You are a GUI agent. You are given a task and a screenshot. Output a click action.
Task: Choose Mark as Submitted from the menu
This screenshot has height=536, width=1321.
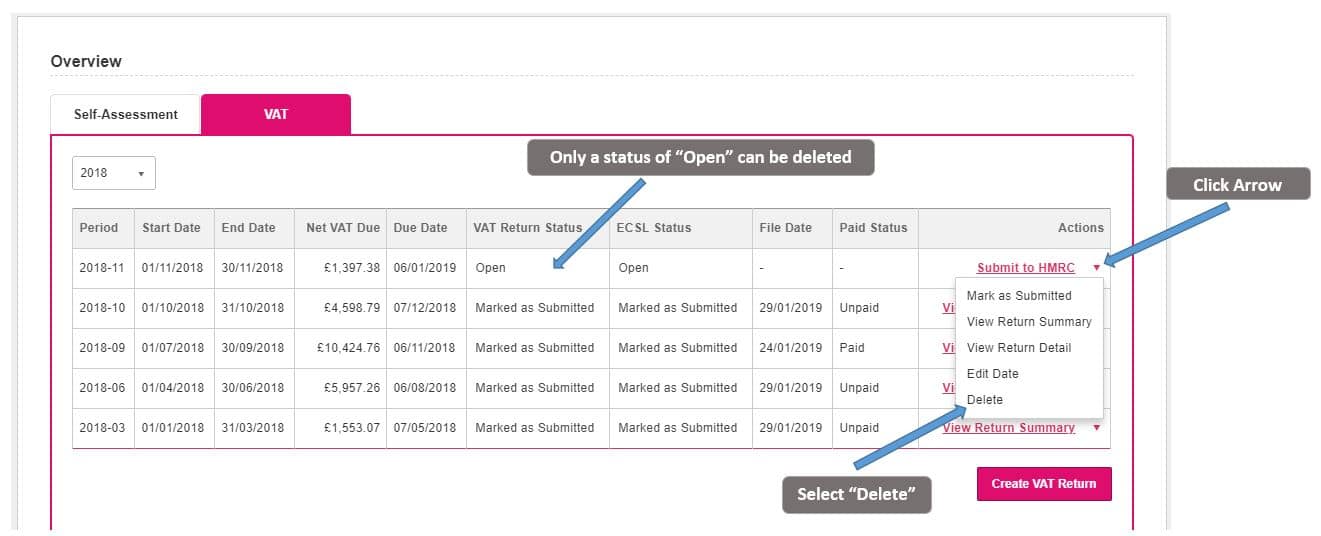[x=1018, y=296]
